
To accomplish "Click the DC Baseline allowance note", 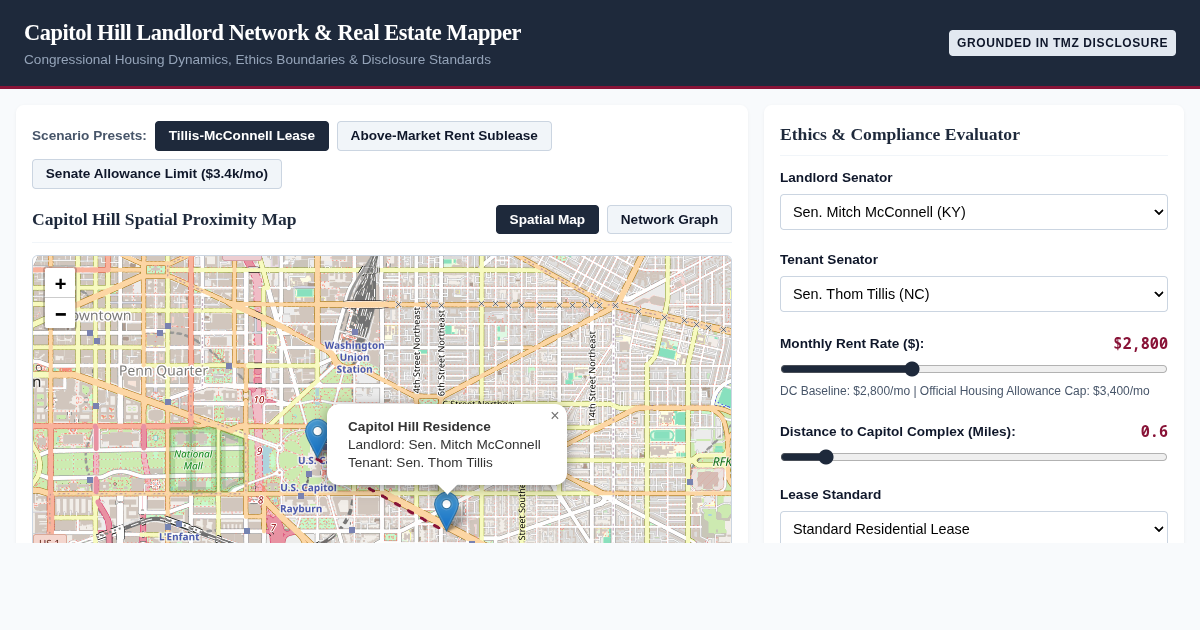I will 965,391.
